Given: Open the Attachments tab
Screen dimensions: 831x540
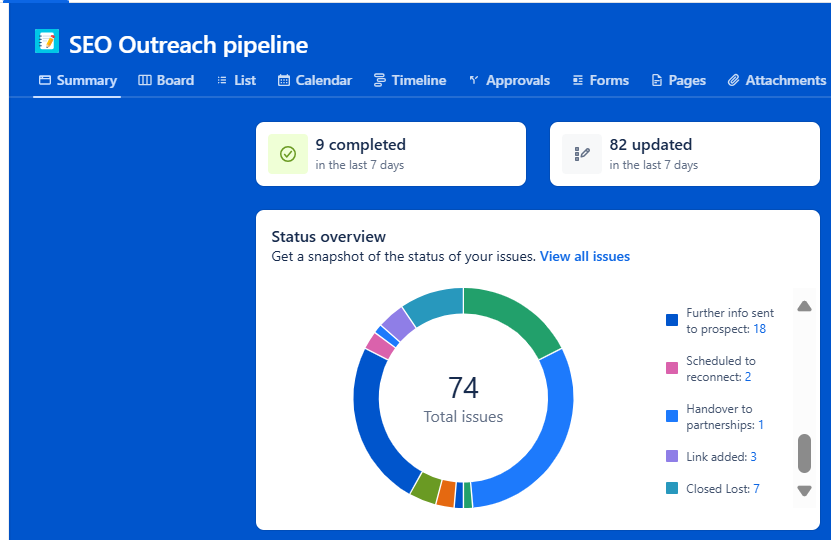Looking at the screenshot, I should 776,81.
